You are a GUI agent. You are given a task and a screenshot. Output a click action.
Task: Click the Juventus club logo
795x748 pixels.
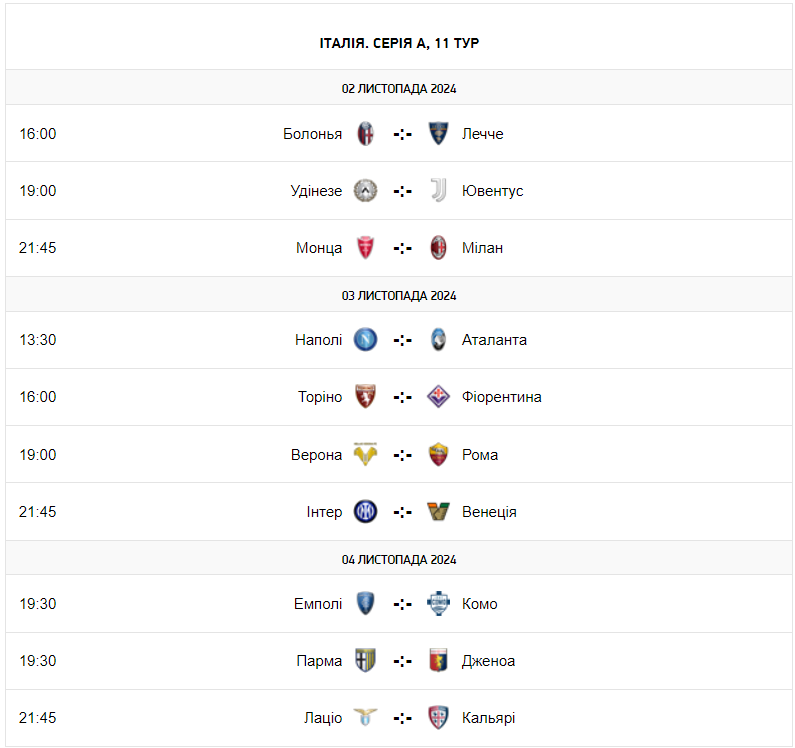click(x=438, y=191)
